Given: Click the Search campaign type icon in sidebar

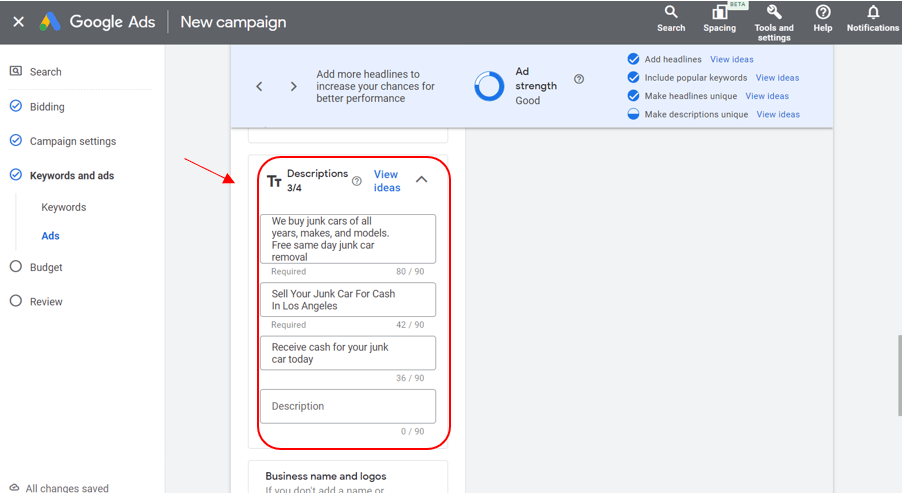Looking at the screenshot, I should (x=16, y=71).
